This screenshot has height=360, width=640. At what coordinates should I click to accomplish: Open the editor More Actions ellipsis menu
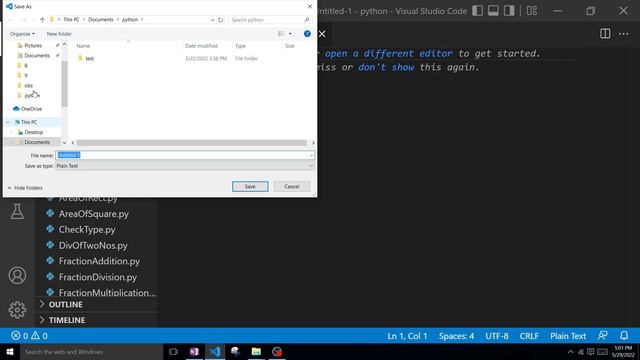(624, 34)
